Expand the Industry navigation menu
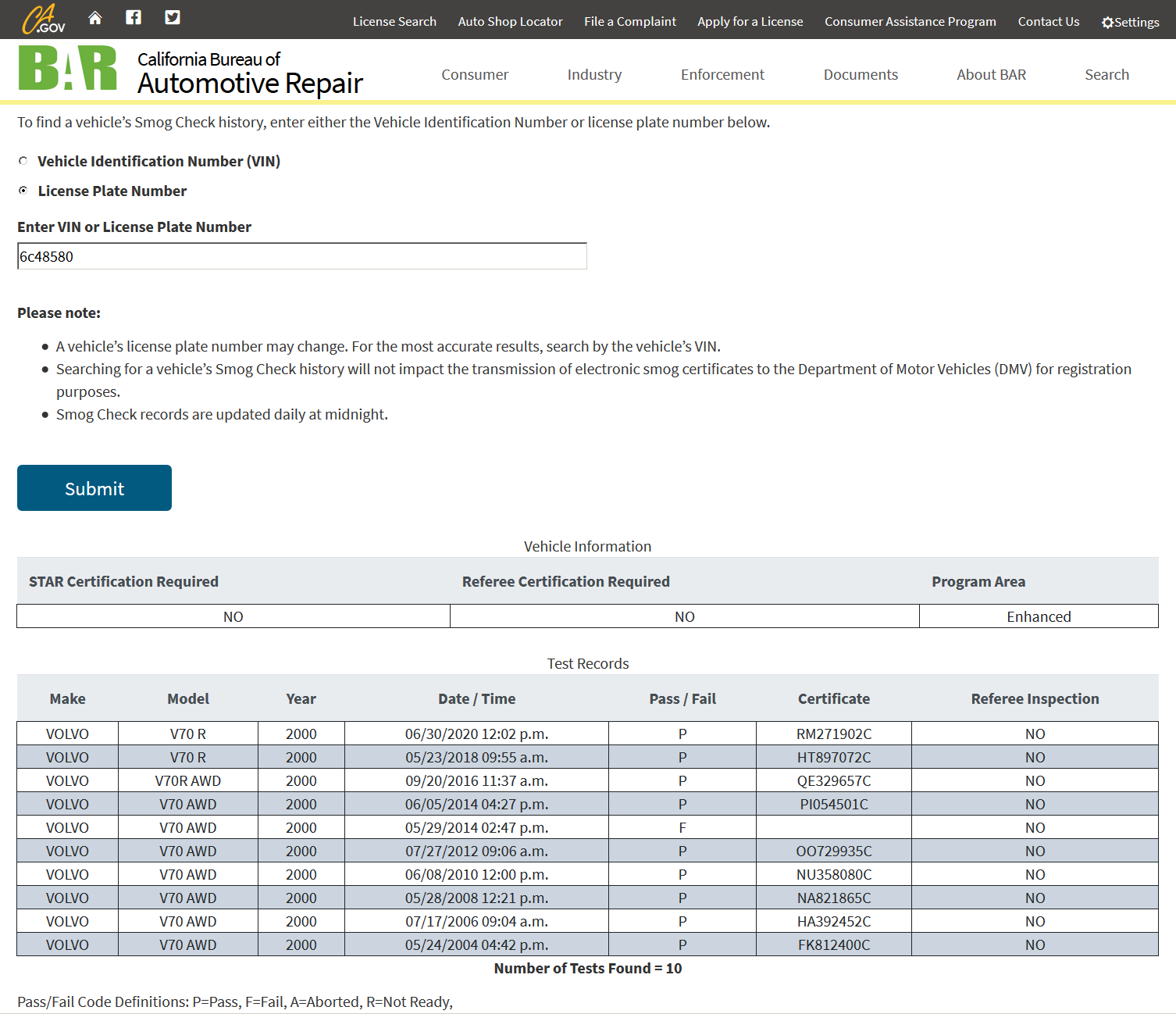 pyautogui.click(x=594, y=75)
